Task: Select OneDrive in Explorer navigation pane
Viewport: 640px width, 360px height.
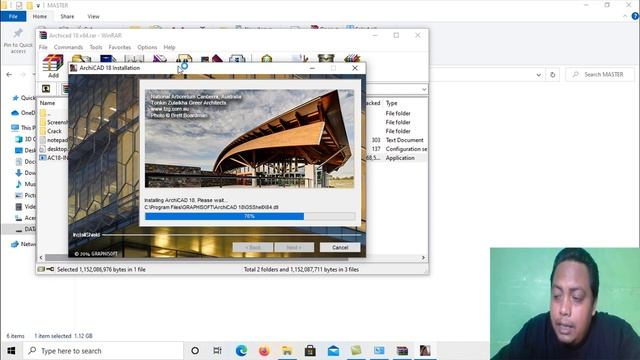Action: click(24, 113)
